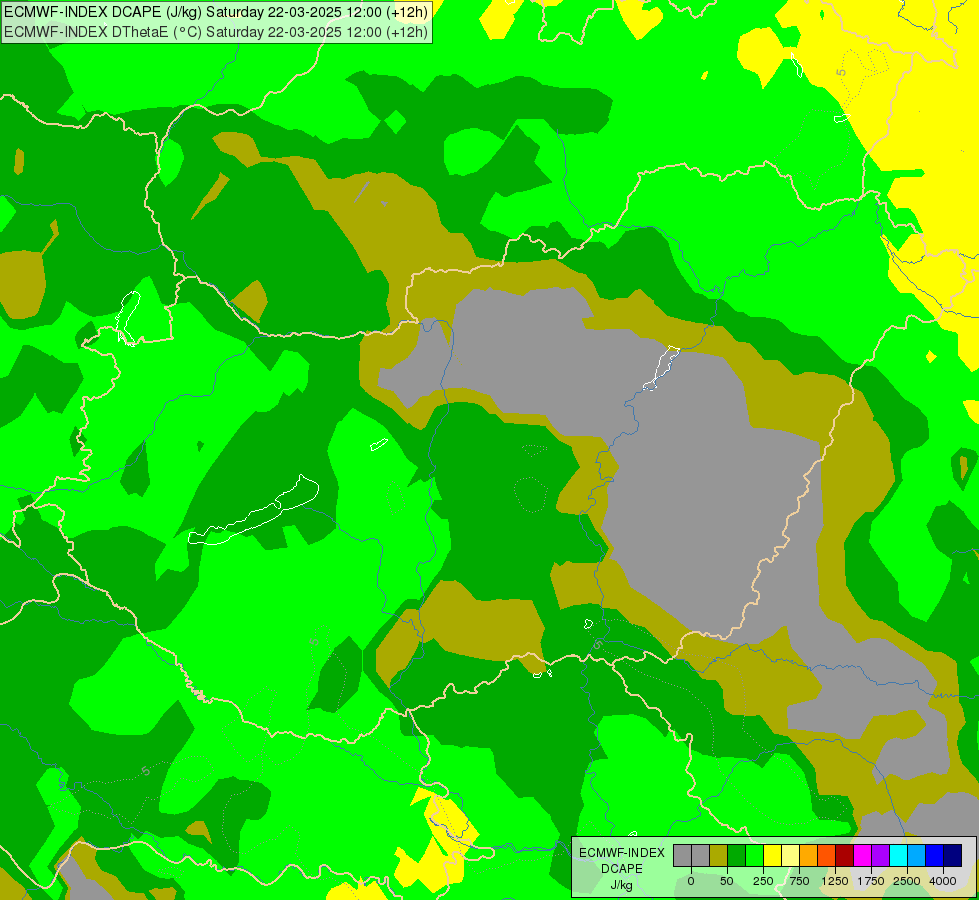Click the J/kg unit label in legend
This screenshot has width=979, height=900.
(x=622, y=885)
